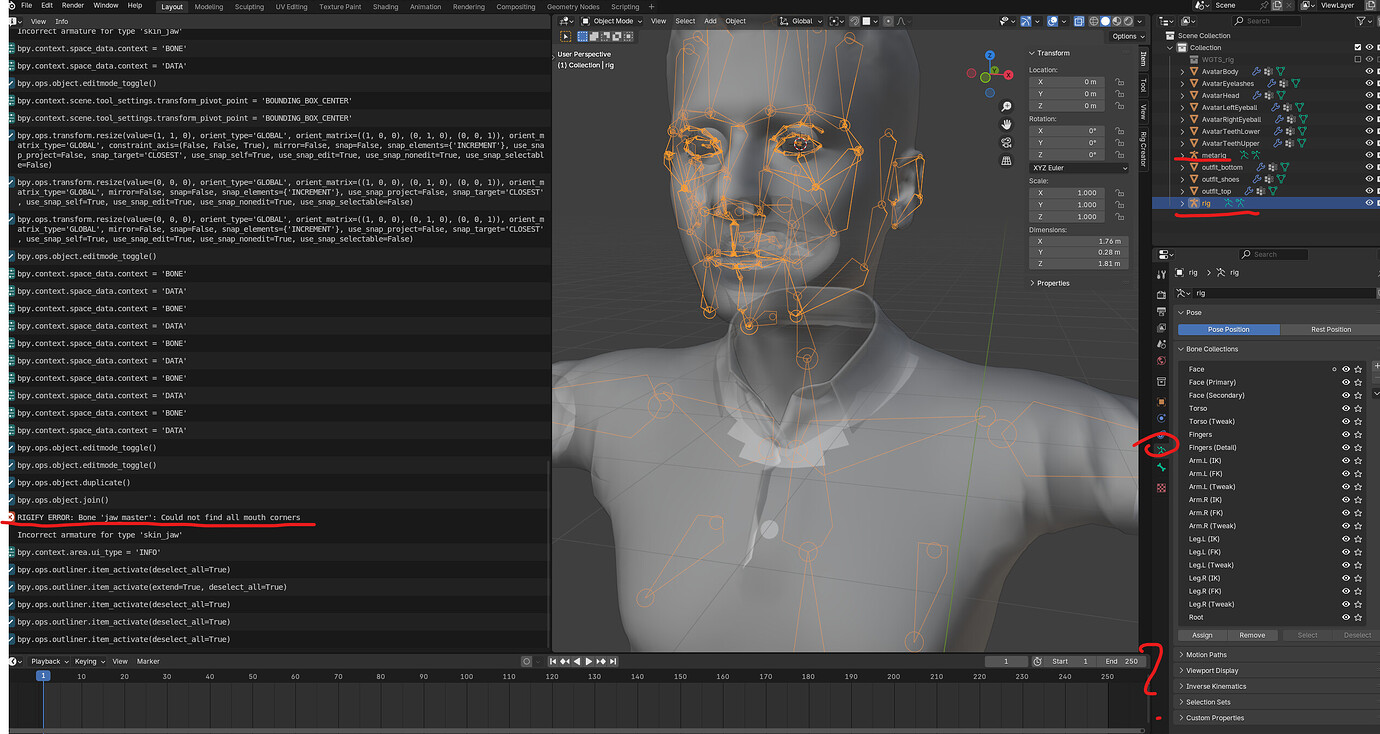Switch perspective/orthographic grid icon in viewport
Screen dimensions: 1380x734
click(x=1007, y=160)
